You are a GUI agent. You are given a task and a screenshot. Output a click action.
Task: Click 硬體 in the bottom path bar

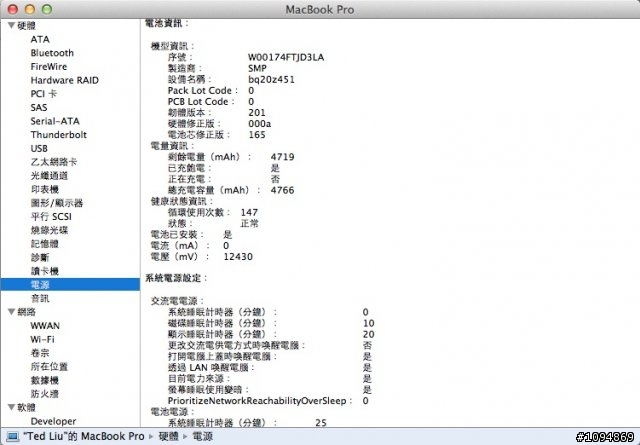[x=169, y=436]
